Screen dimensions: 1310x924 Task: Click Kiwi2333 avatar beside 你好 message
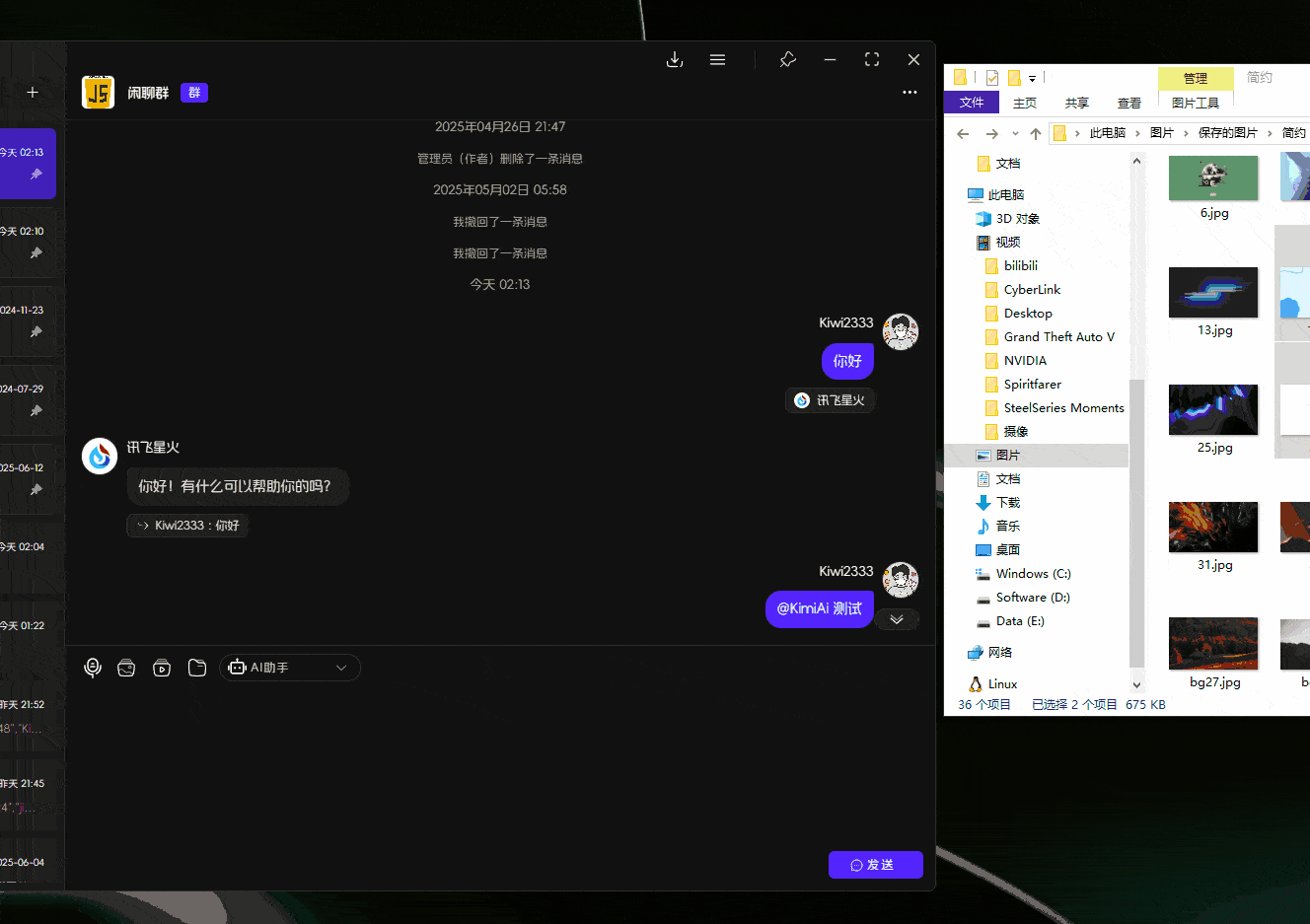click(x=901, y=332)
